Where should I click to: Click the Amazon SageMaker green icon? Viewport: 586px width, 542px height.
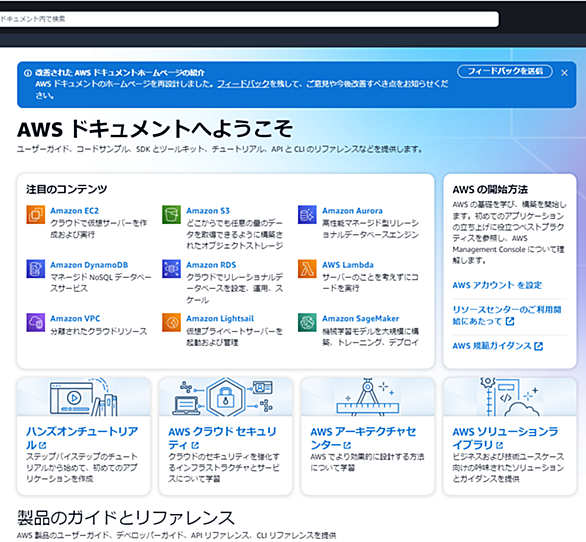coord(307,322)
